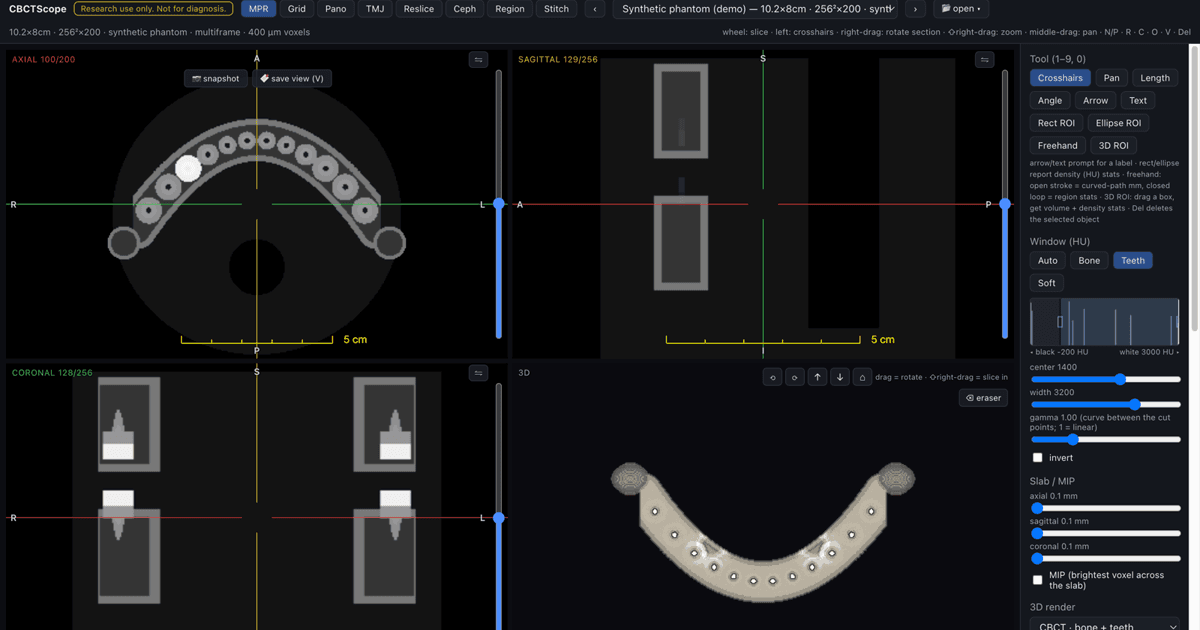Open the Ceph tab
This screenshot has width=1200, height=630.
465,9
